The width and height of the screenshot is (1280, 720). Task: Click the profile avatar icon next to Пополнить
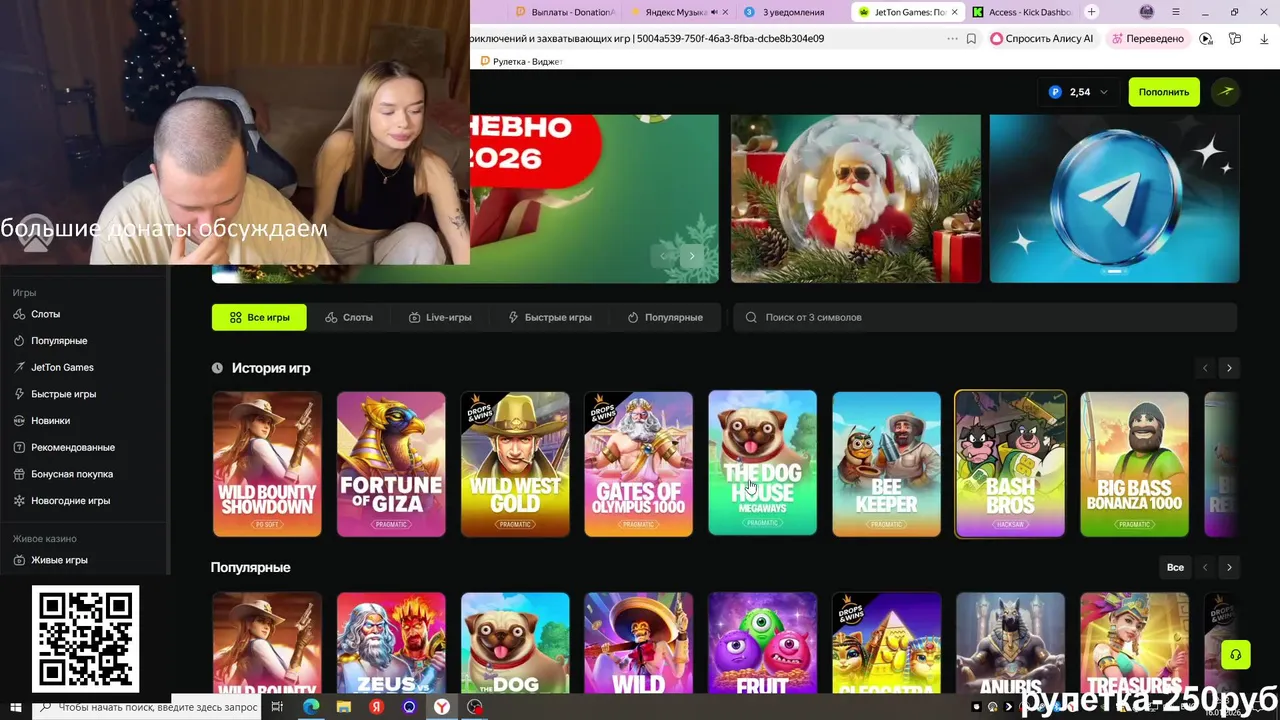pyautogui.click(x=1226, y=92)
